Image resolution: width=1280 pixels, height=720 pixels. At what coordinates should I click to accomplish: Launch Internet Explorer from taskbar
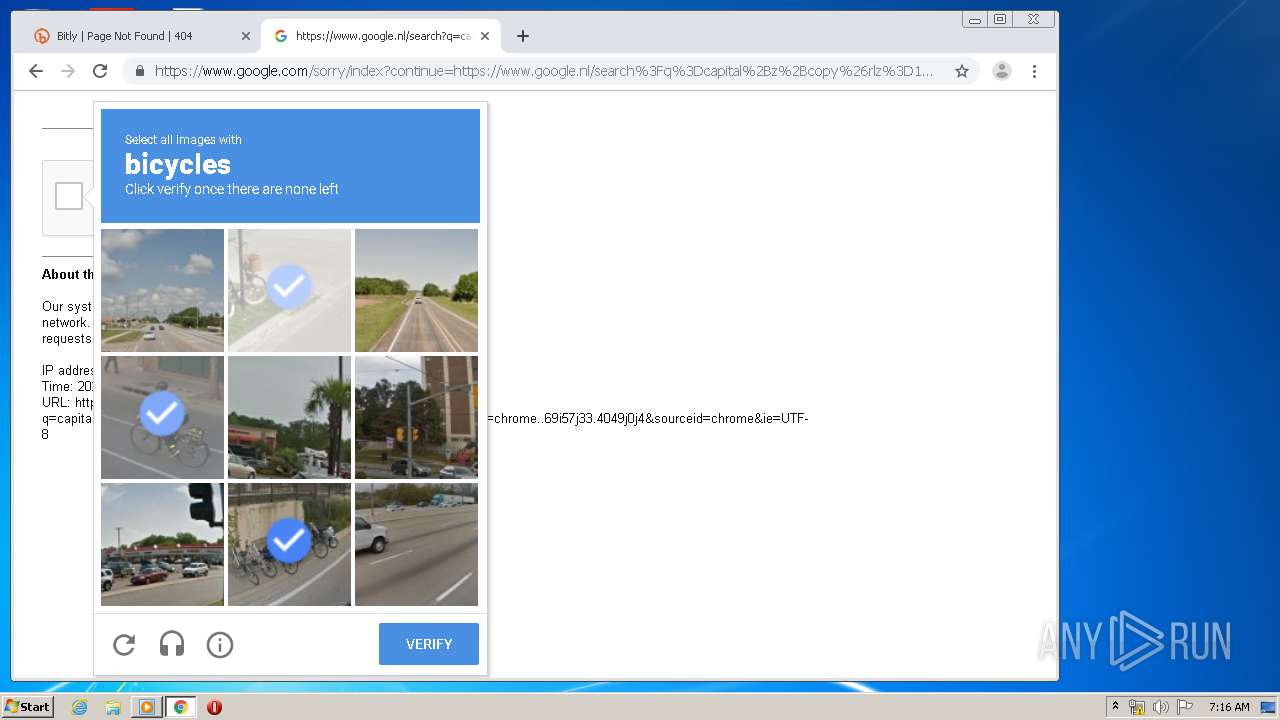click(80, 707)
